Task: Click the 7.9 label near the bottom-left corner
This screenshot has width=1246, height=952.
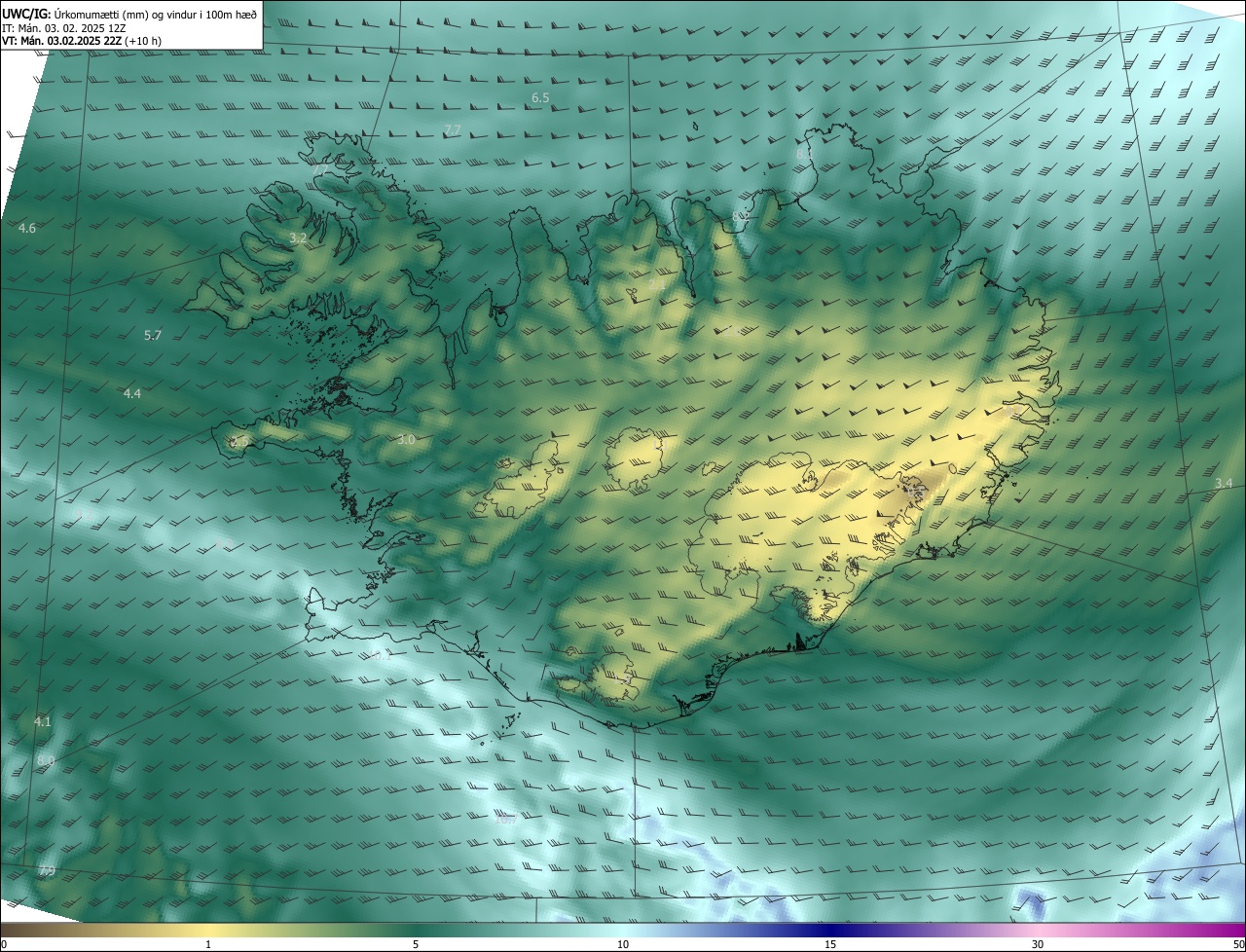Action: (x=47, y=870)
